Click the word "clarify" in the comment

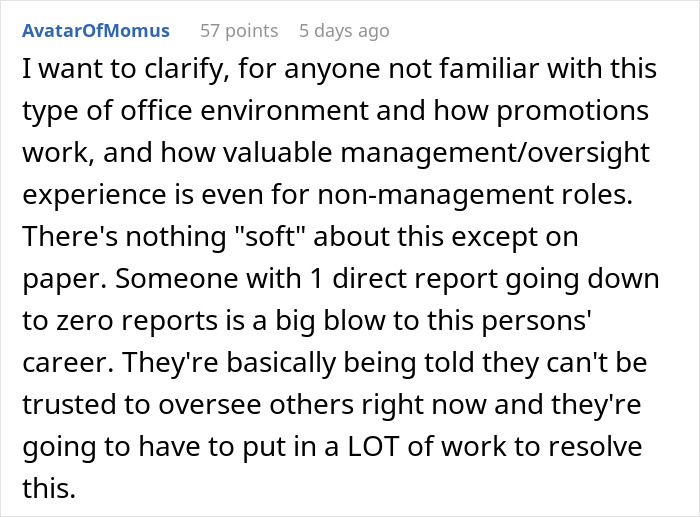(186, 69)
